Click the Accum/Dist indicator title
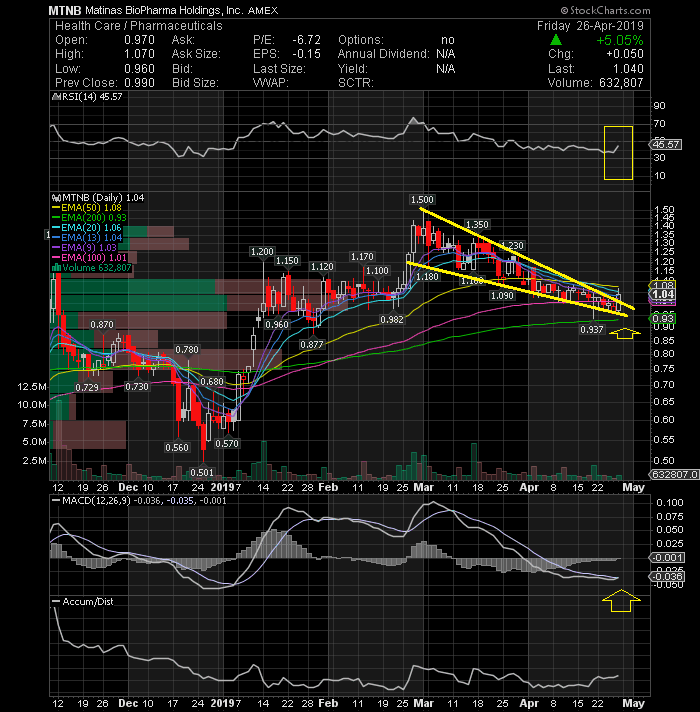Viewport: 700px width, 712px height. (x=88, y=601)
